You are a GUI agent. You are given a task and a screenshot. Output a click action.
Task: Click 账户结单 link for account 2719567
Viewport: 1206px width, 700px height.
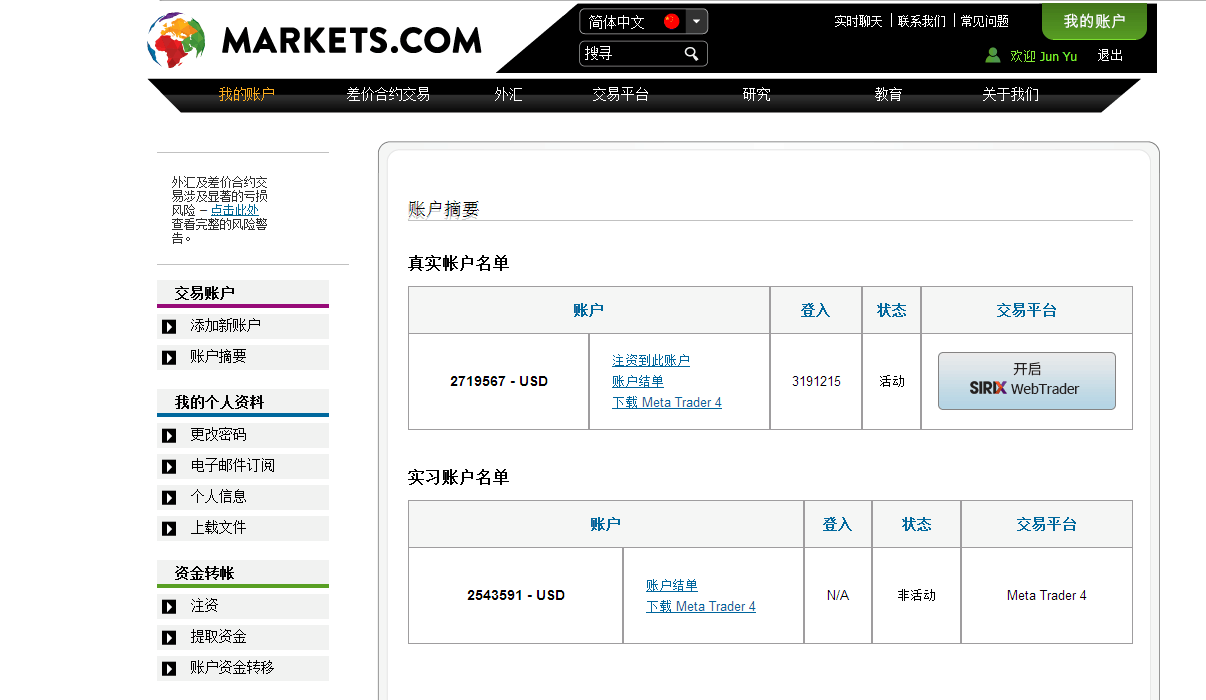point(638,382)
